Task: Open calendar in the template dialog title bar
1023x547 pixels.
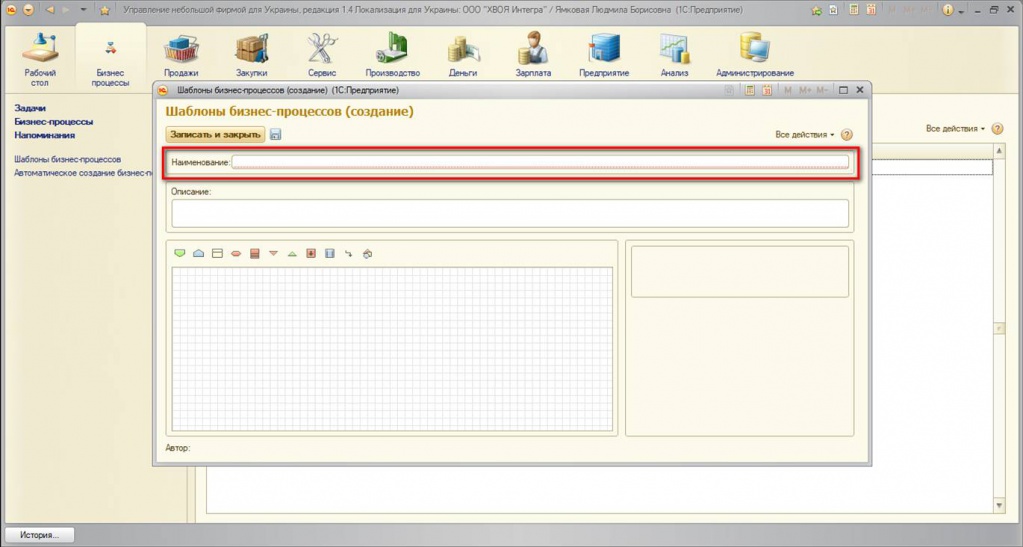Action: pos(767,90)
